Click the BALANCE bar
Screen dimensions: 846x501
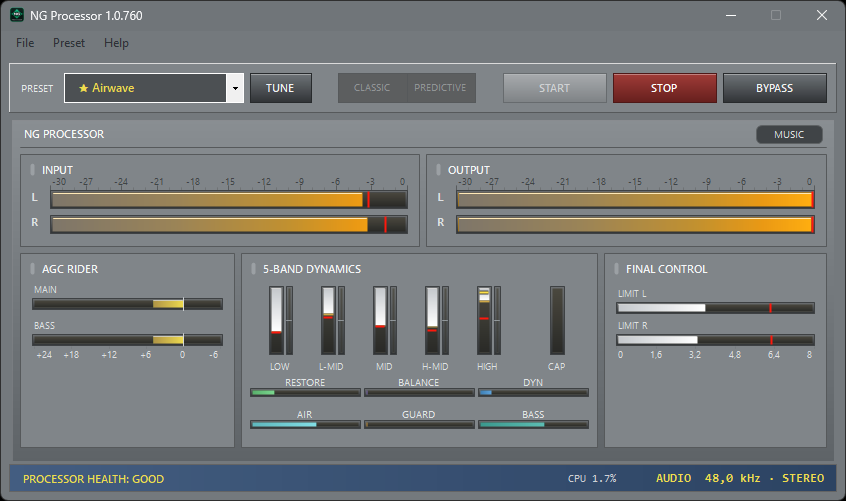click(419, 393)
